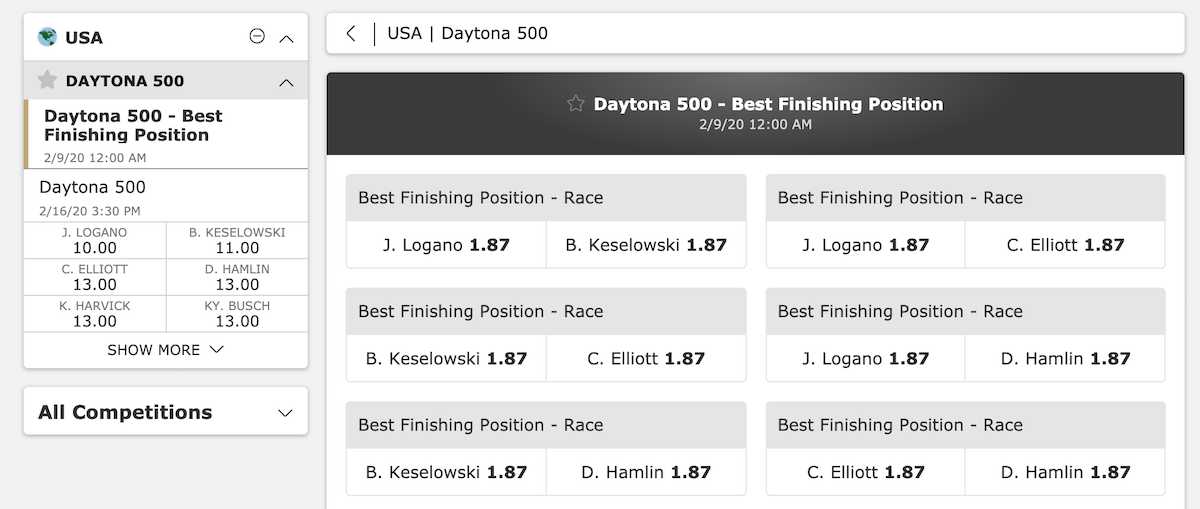The height and width of the screenshot is (509, 1200).
Task: Select C. Elliott 1.87 versus D. Hamlin
Action: tap(865, 473)
